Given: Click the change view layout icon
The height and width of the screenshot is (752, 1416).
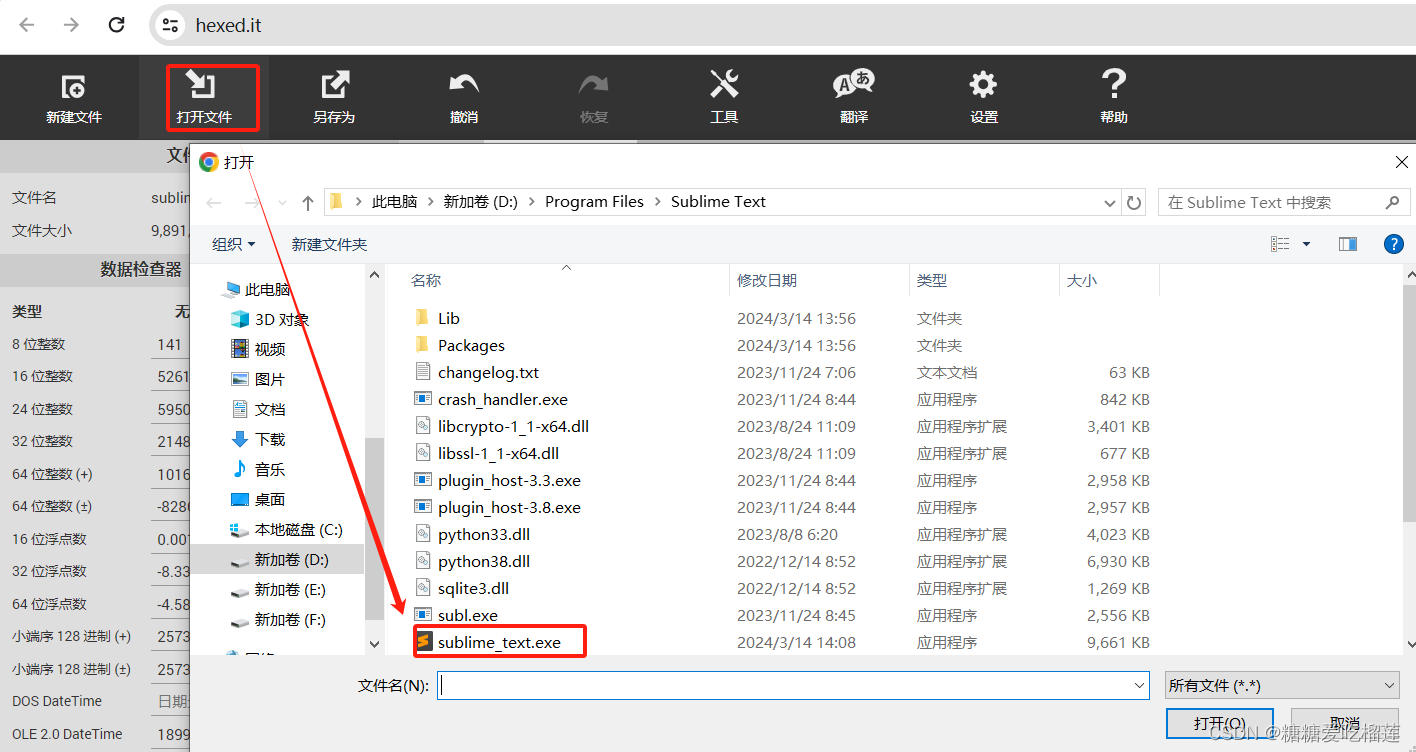Looking at the screenshot, I should (x=1280, y=244).
